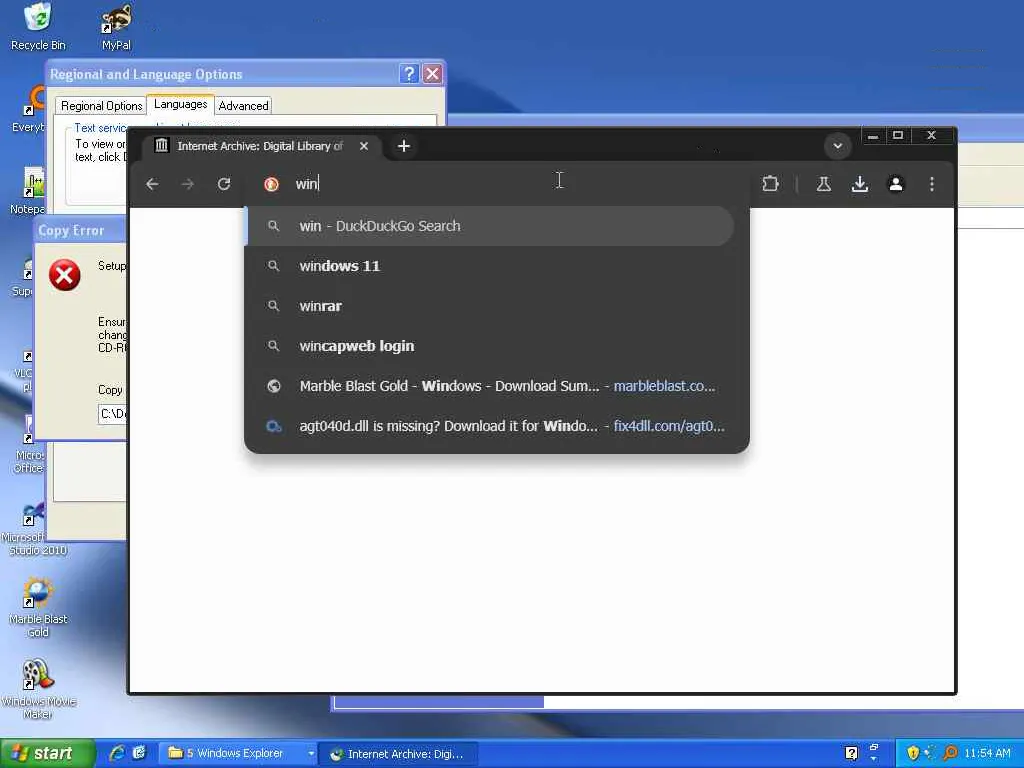This screenshot has height=768, width=1024.
Task: Click the Start button
Action: [47, 754]
